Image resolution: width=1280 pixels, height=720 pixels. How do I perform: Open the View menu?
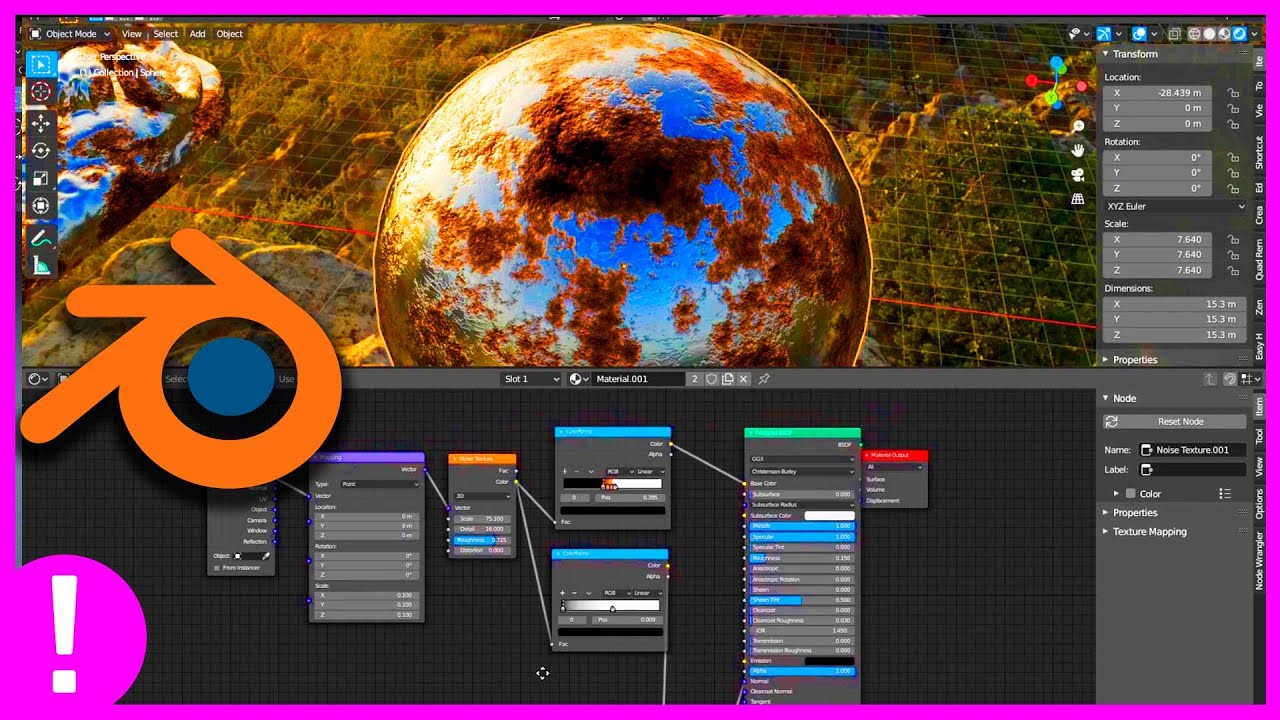point(132,34)
